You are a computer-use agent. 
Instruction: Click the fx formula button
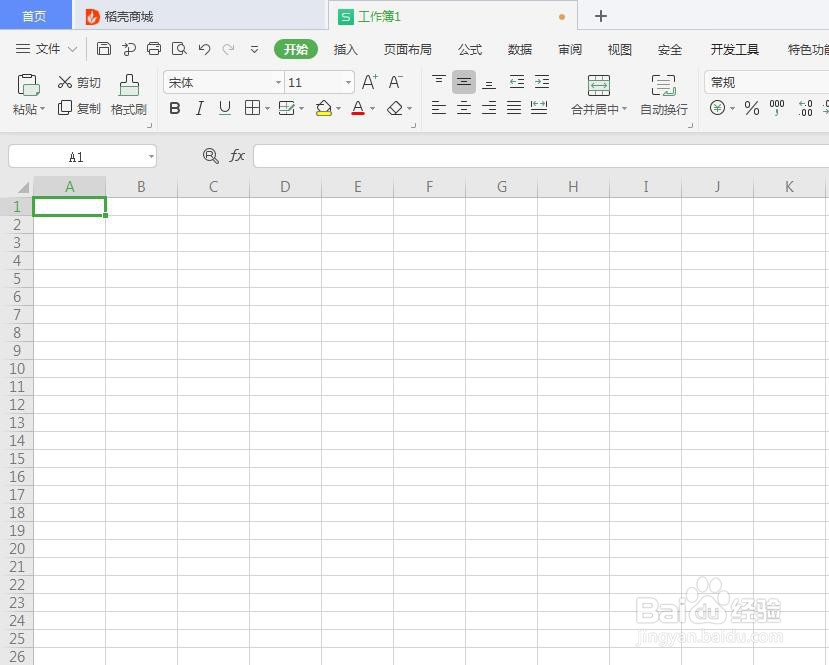tap(237, 156)
